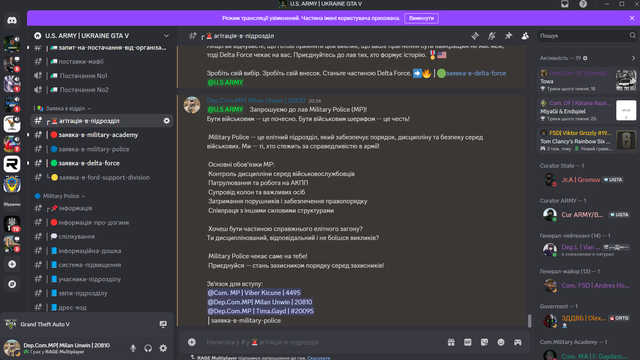Dismiss the purple streamer mode banner
The width and height of the screenshot is (640, 360).
click(x=632, y=18)
